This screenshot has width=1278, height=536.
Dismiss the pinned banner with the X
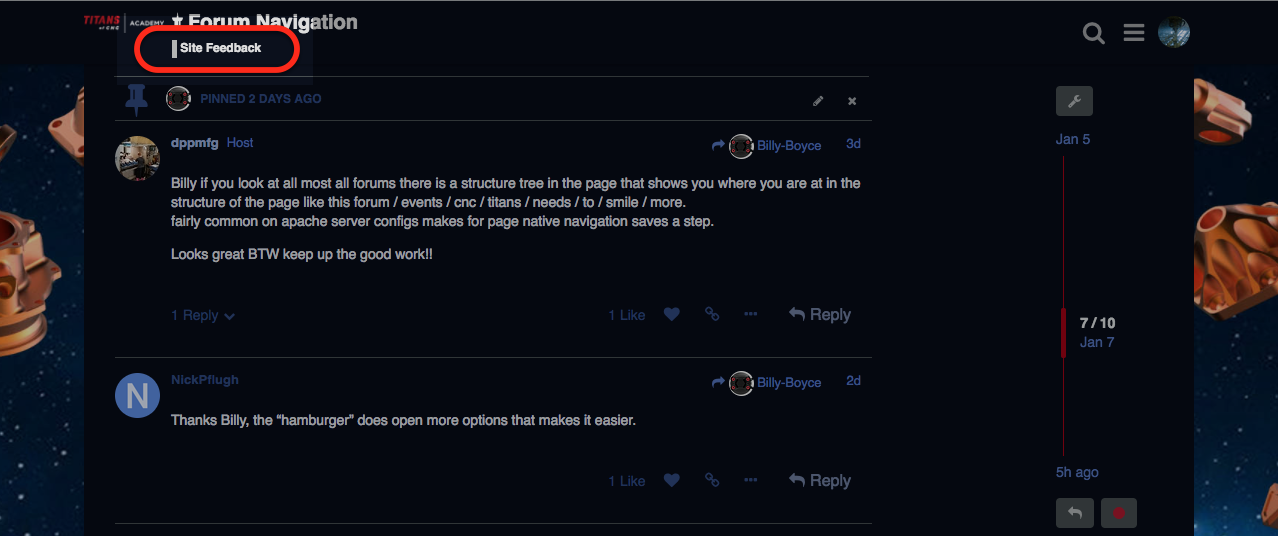(x=852, y=101)
